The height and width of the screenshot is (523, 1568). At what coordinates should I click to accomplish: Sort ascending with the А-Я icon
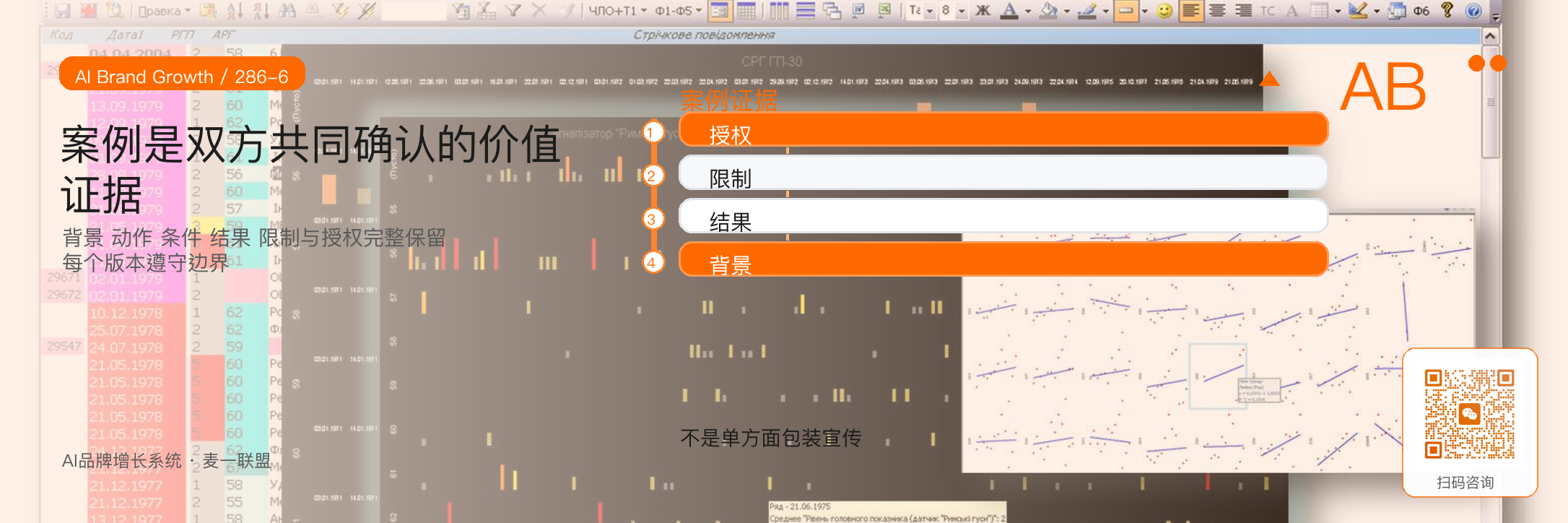235,11
